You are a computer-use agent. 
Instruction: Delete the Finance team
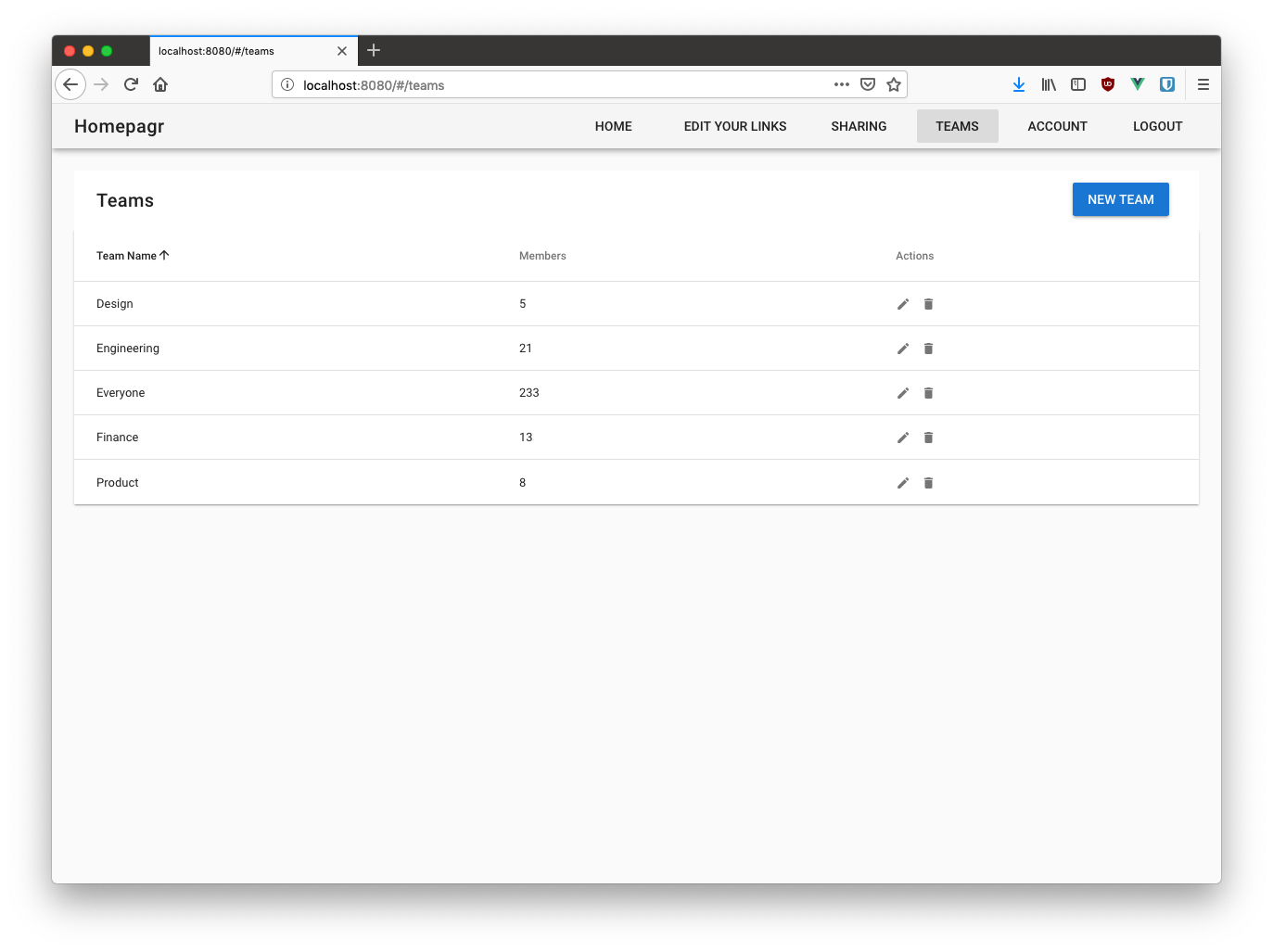pos(928,438)
